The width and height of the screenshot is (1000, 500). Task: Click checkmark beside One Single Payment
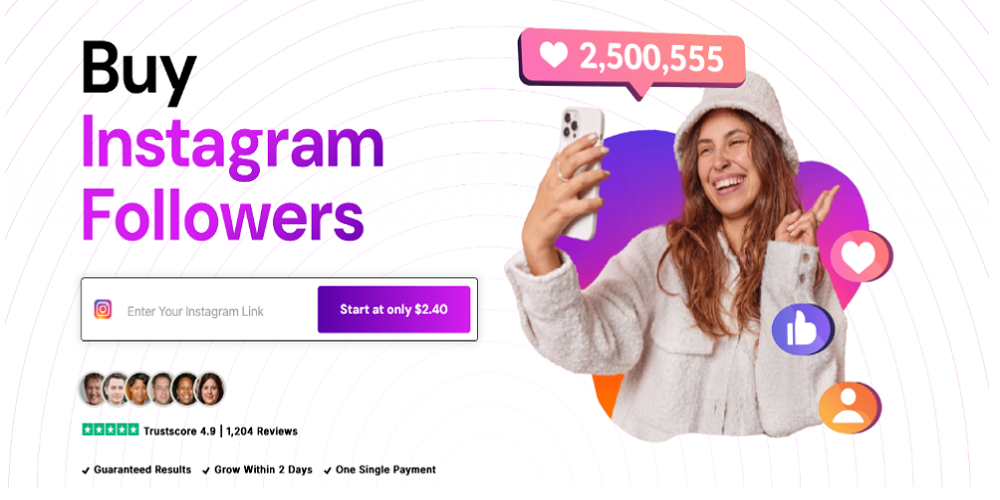[328, 471]
